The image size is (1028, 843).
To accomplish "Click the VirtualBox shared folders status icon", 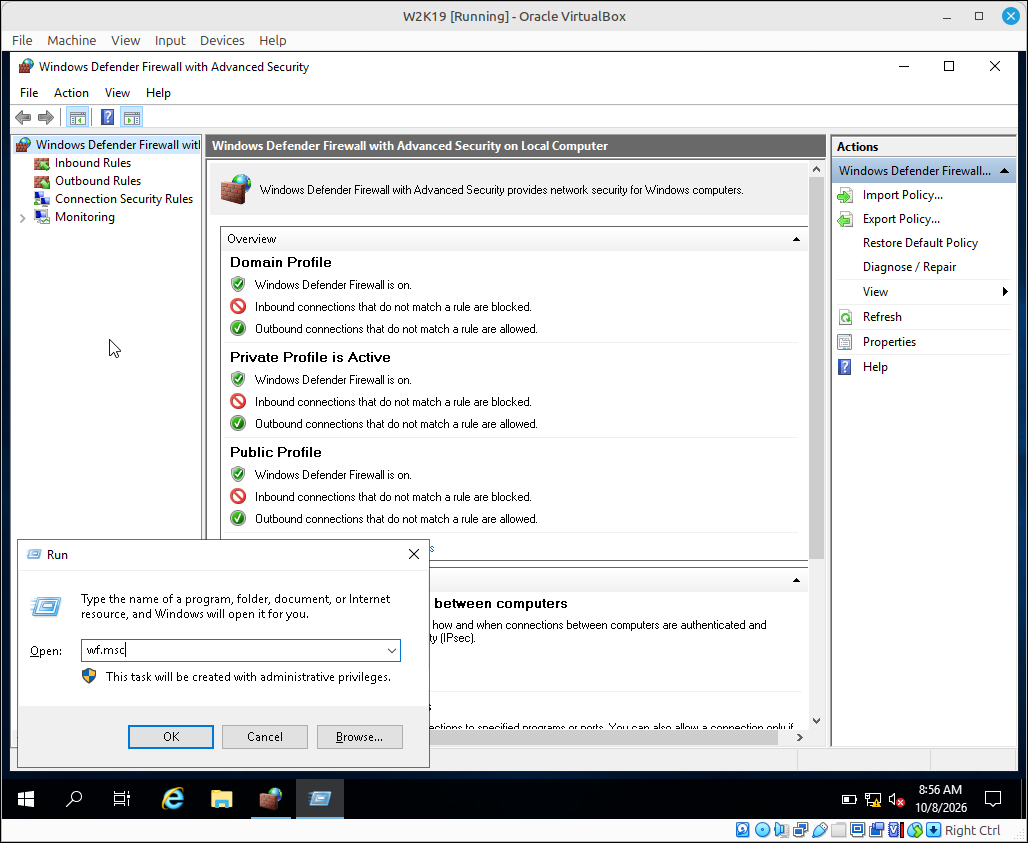I will coord(839,831).
